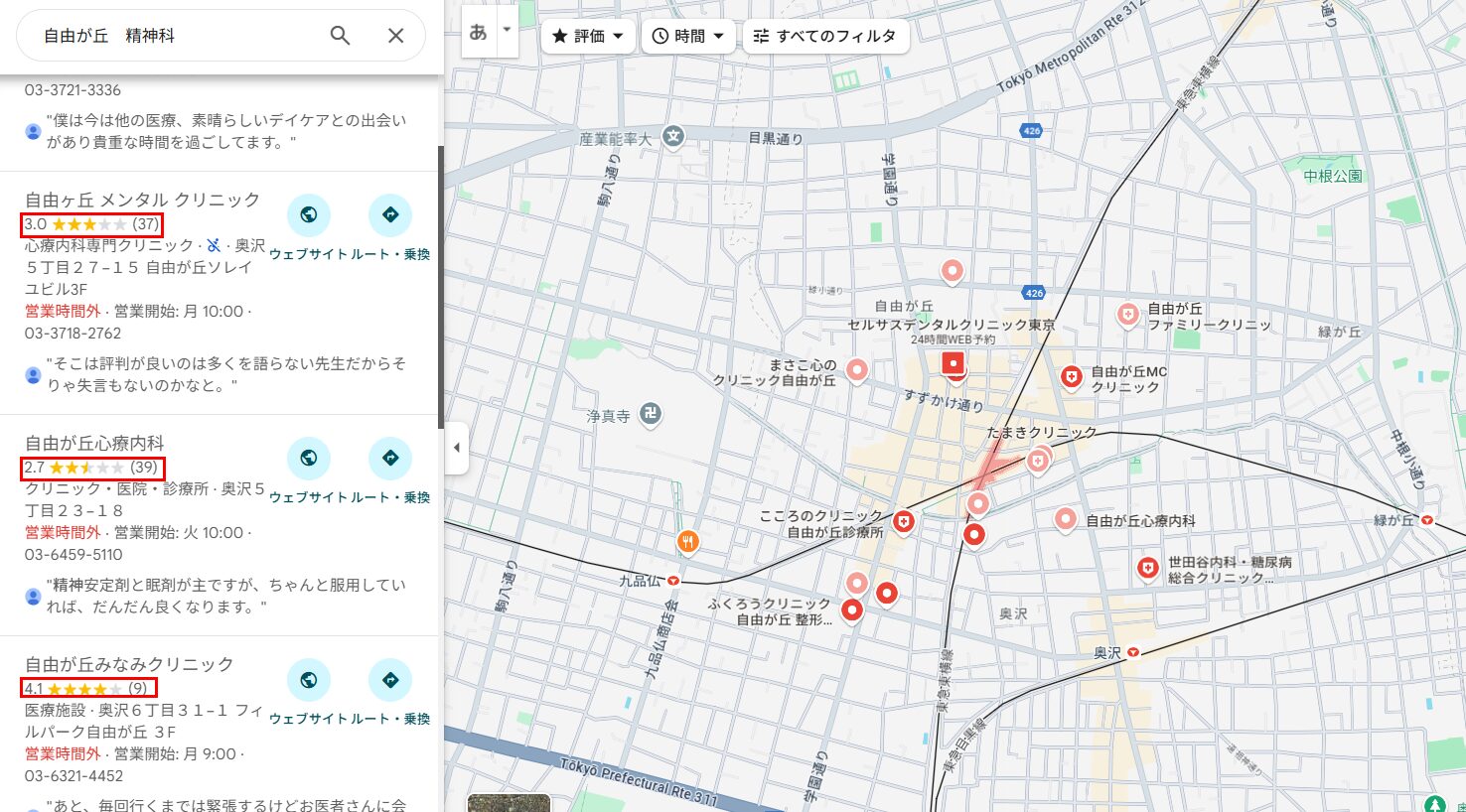Open website icon for 自由が丘心療内科
The width and height of the screenshot is (1466, 812).
(309, 459)
